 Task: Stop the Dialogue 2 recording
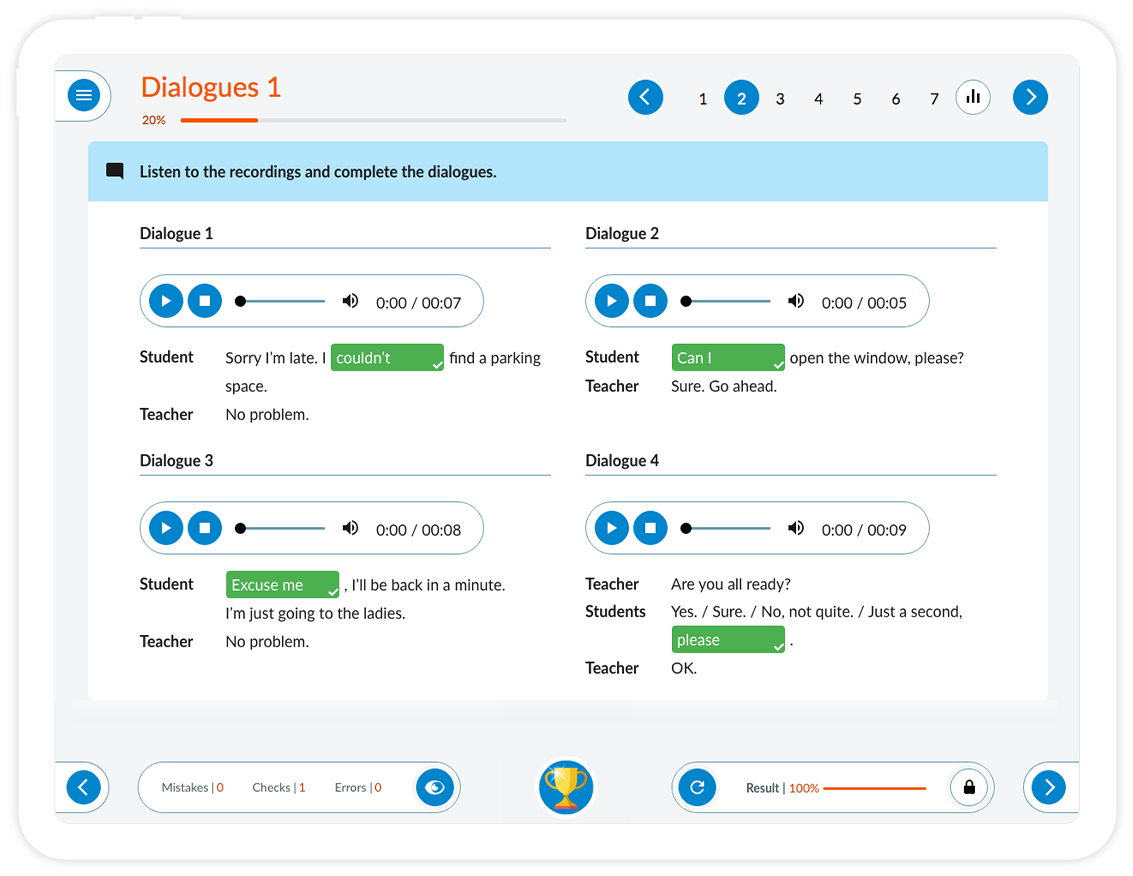pyautogui.click(x=650, y=301)
